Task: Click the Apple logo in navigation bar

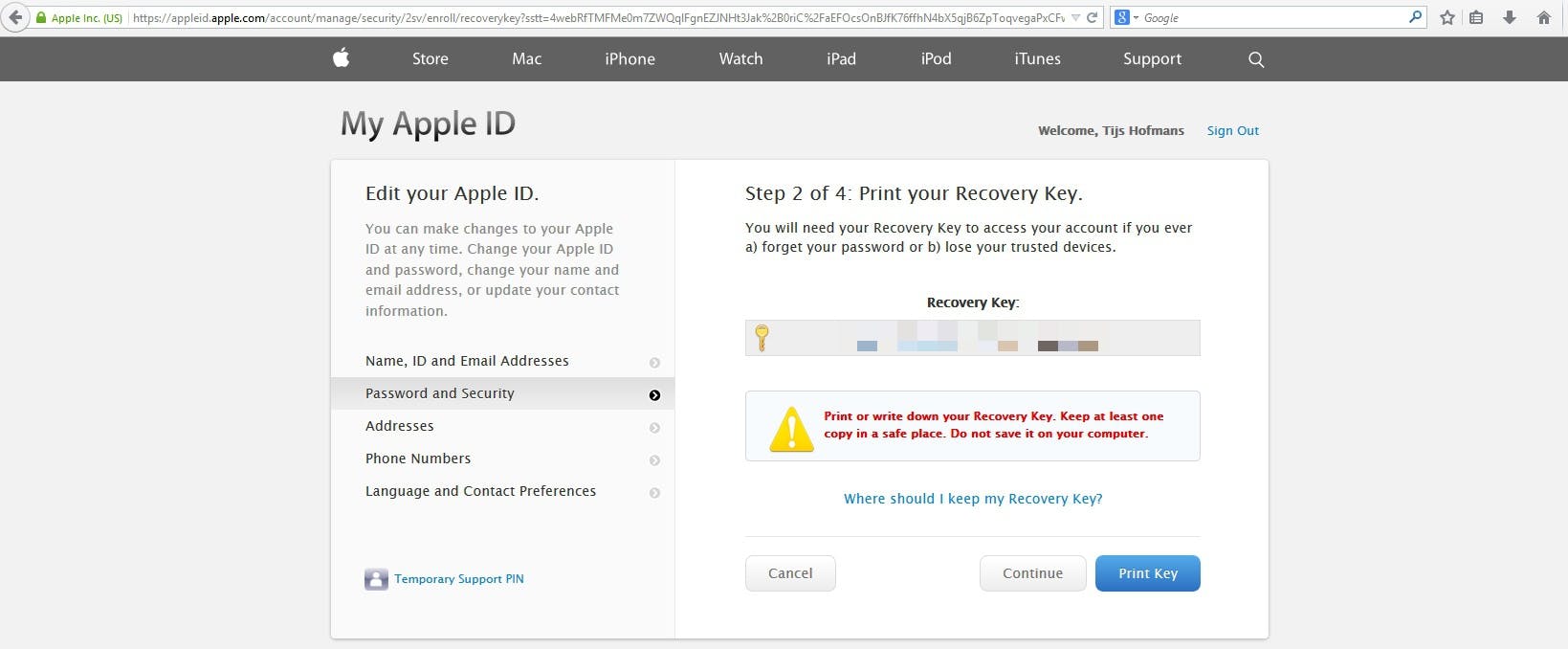Action: [341, 58]
